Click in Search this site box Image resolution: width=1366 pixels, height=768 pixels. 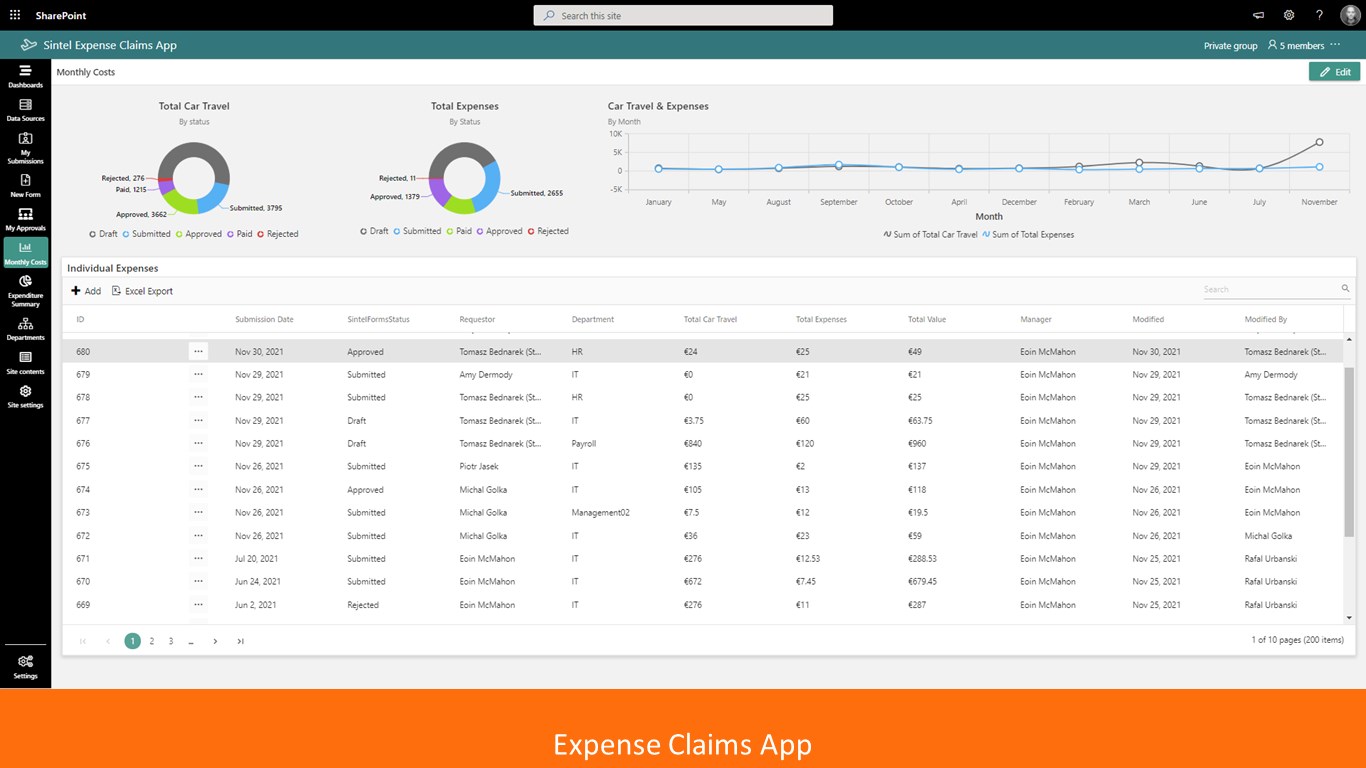[683, 16]
